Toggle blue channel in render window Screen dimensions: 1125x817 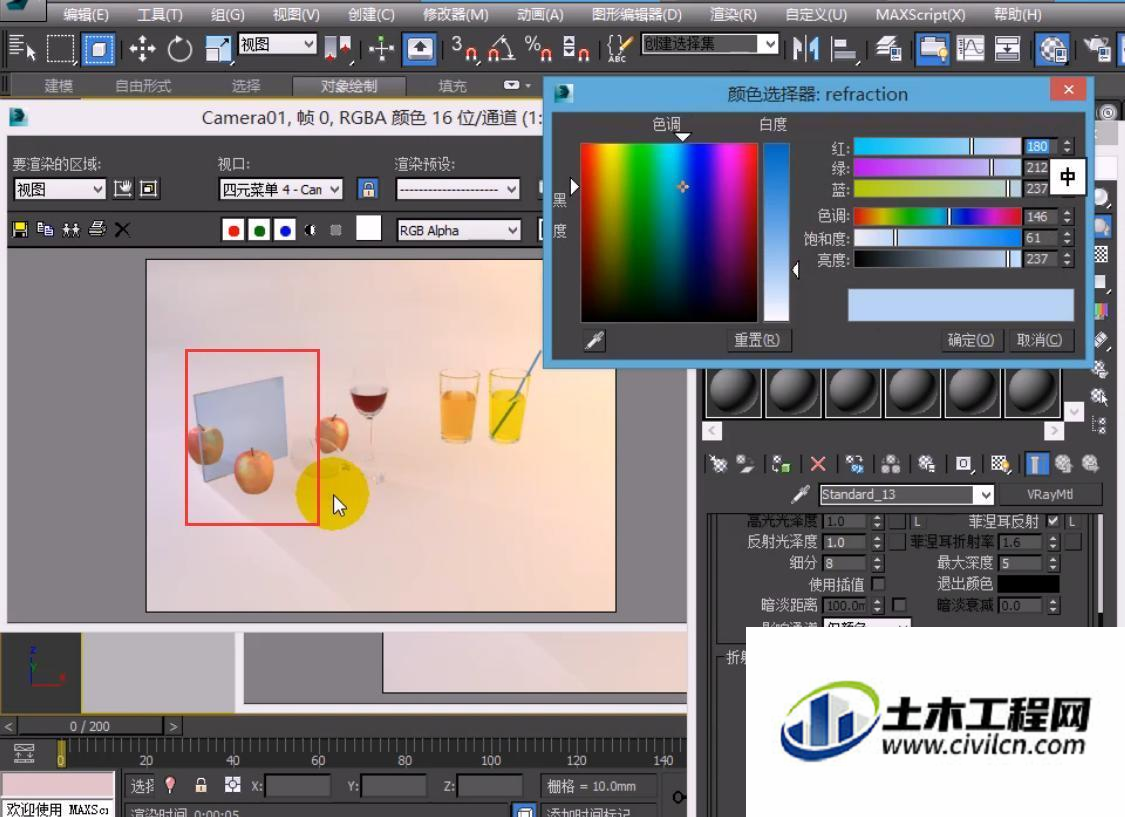(x=285, y=230)
